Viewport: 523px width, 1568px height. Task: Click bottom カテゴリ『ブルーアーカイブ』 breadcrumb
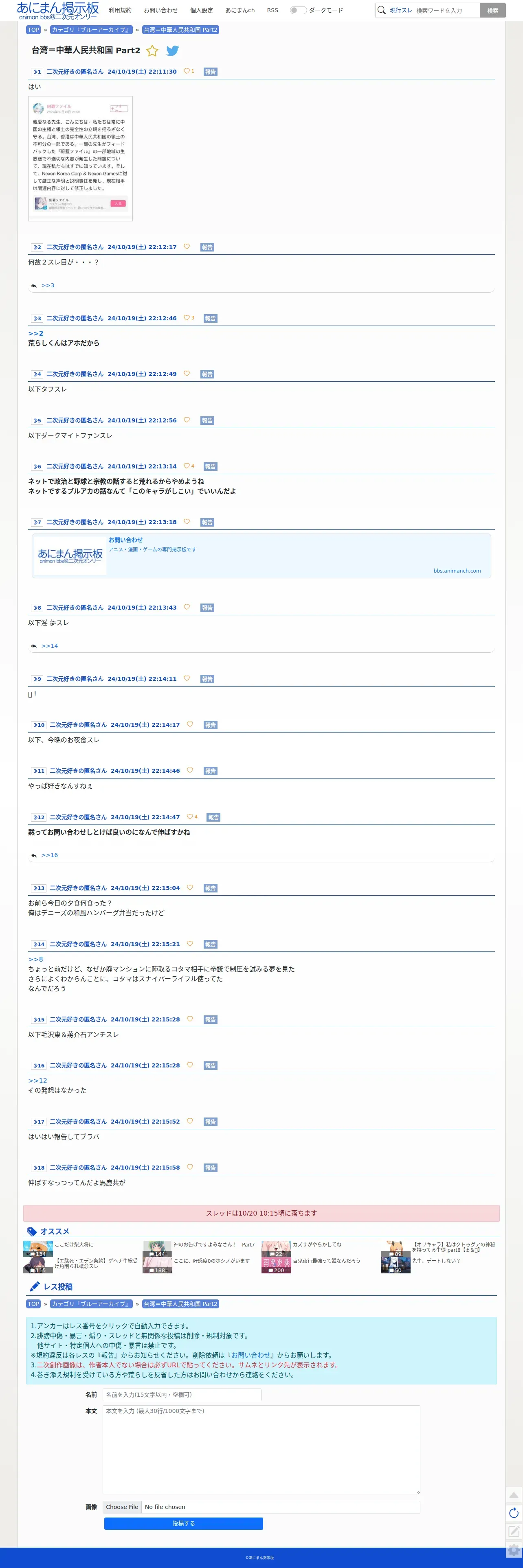point(91,1304)
